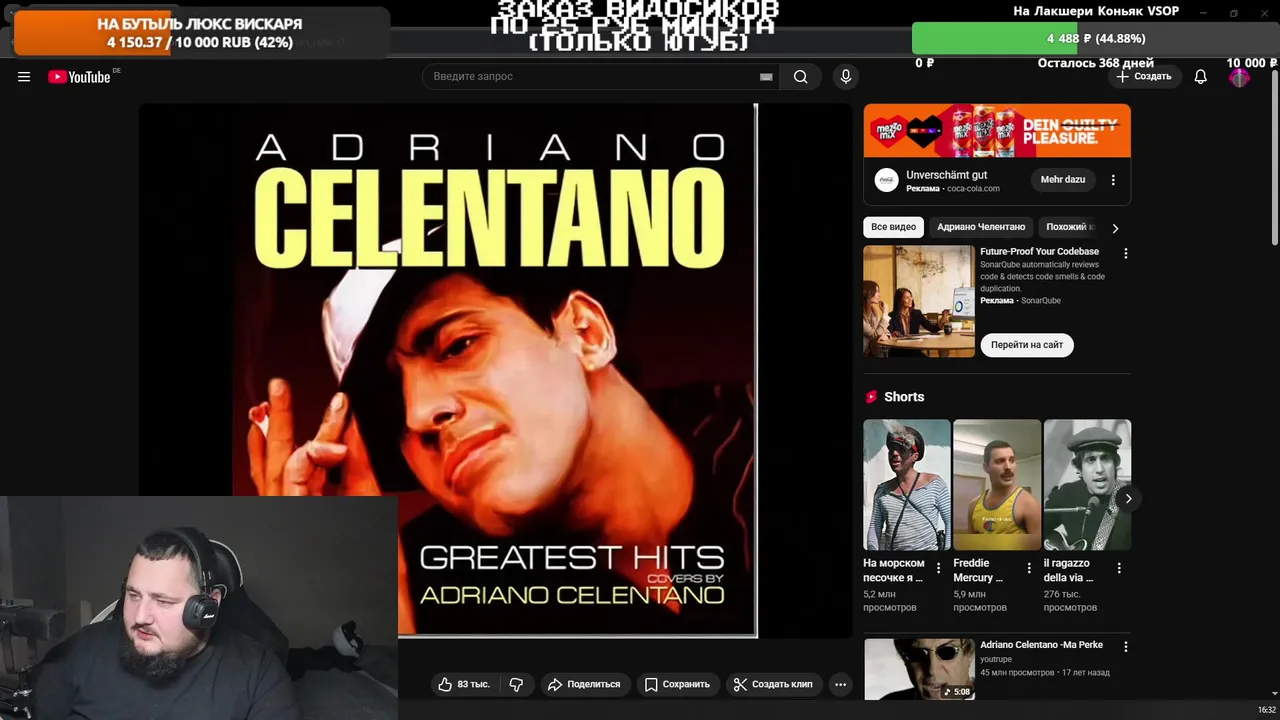The width and height of the screenshot is (1280, 720).
Task: Open the Freddie Mercury short
Action: (x=997, y=485)
